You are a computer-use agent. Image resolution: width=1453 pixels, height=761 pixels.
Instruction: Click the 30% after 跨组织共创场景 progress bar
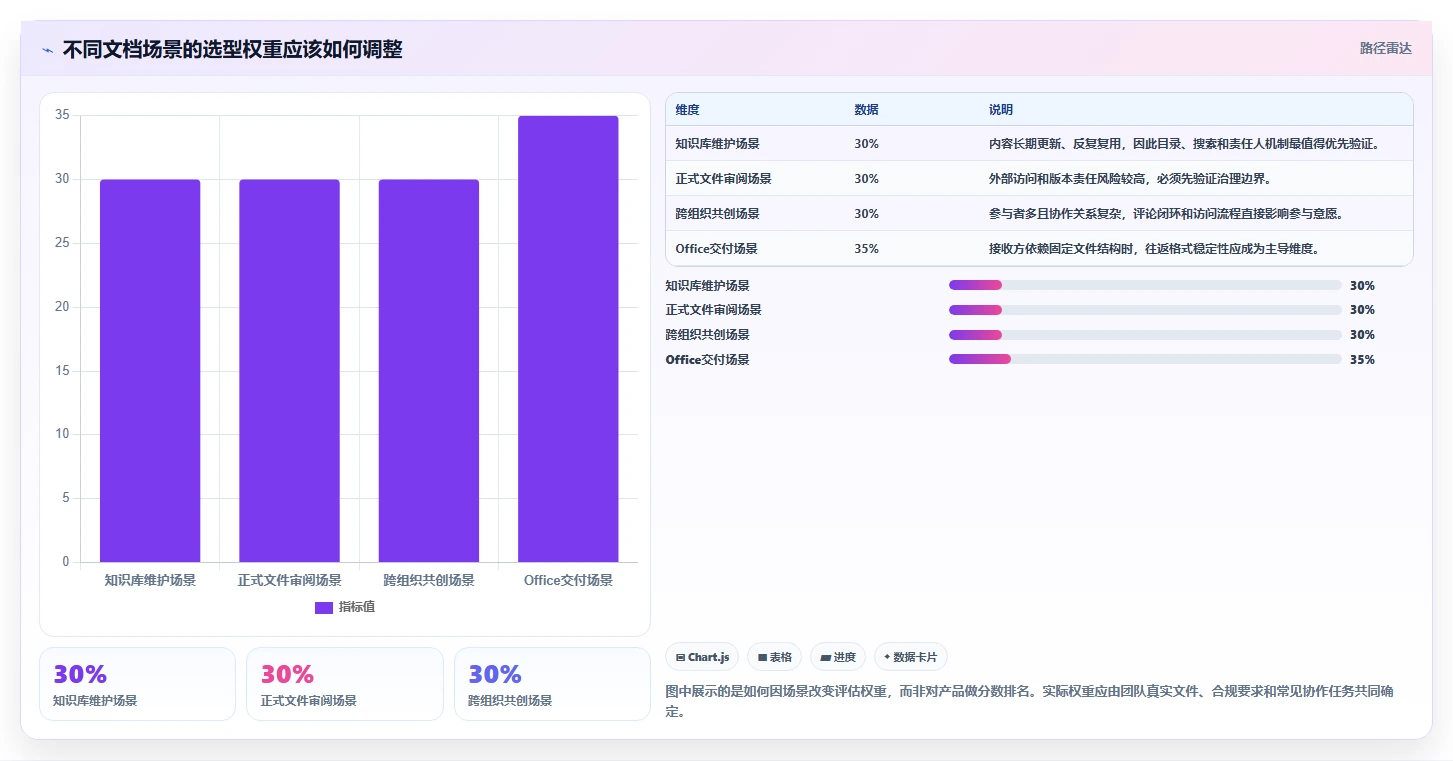[x=1362, y=335]
